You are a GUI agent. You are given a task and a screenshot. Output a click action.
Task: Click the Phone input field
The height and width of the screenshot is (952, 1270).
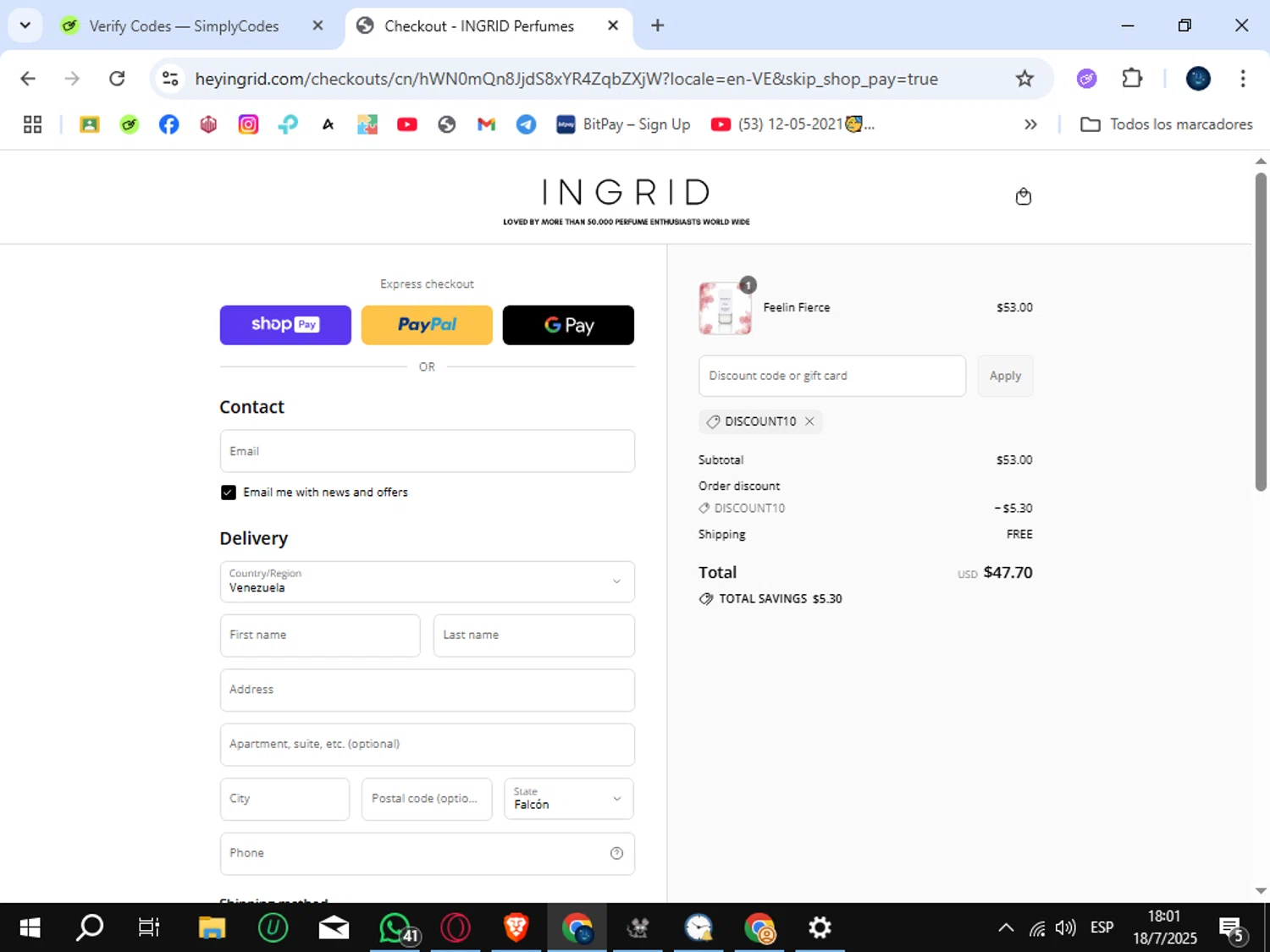pyautogui.click(x=427, y=854)
